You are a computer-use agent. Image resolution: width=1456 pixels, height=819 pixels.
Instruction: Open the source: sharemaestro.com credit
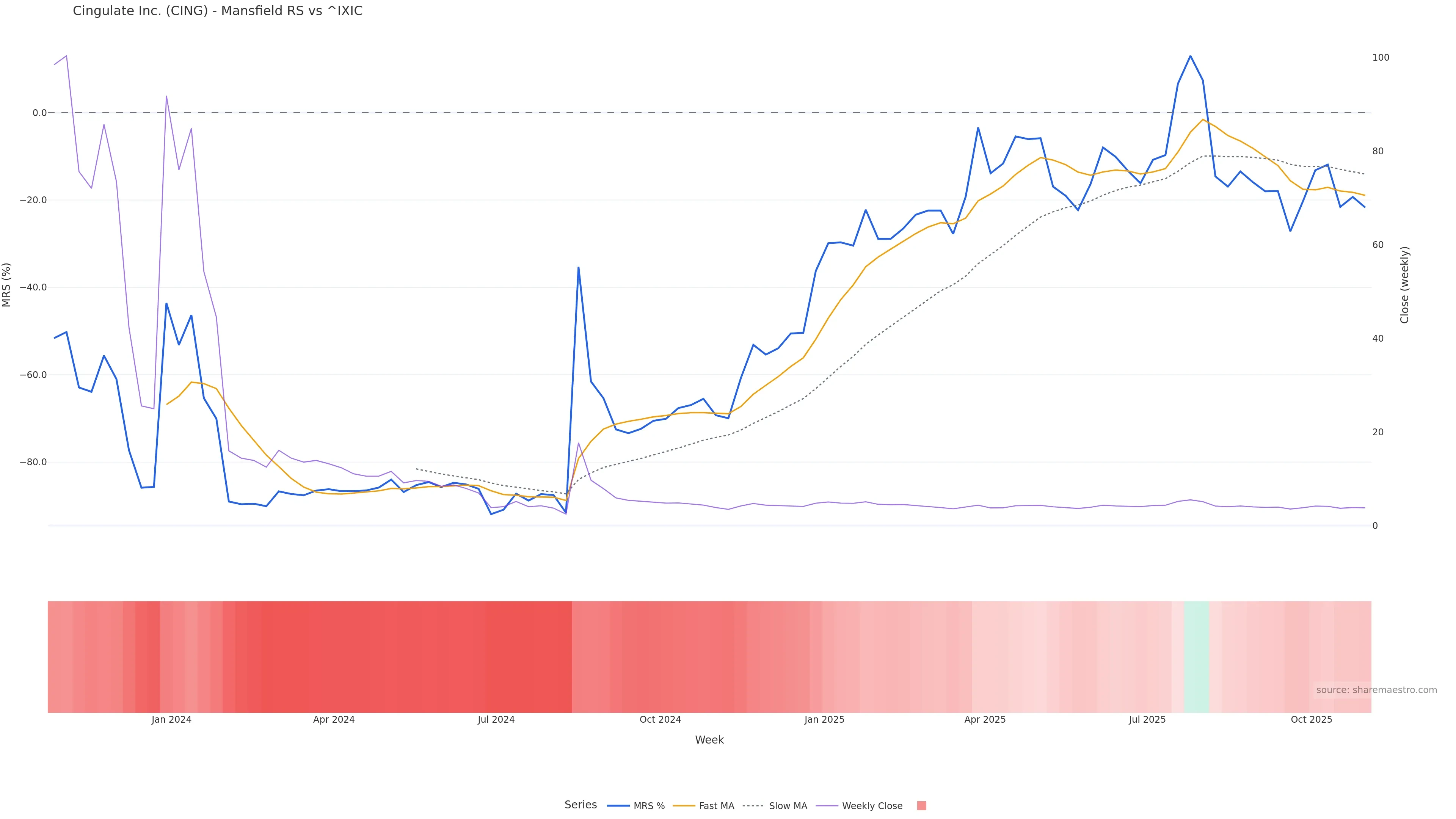(1376, 690)
